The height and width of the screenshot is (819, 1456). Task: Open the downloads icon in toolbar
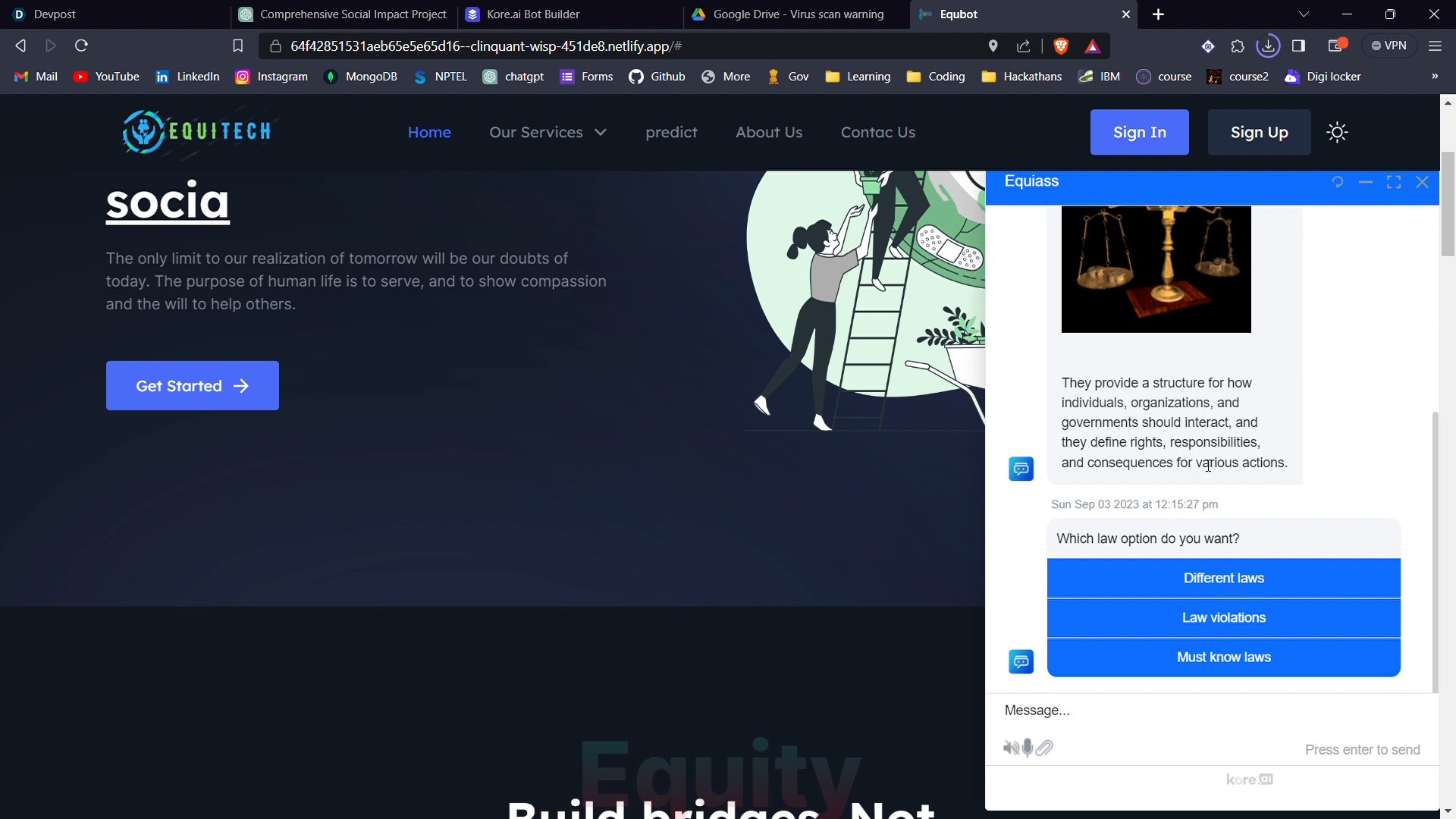point(1268,46)
